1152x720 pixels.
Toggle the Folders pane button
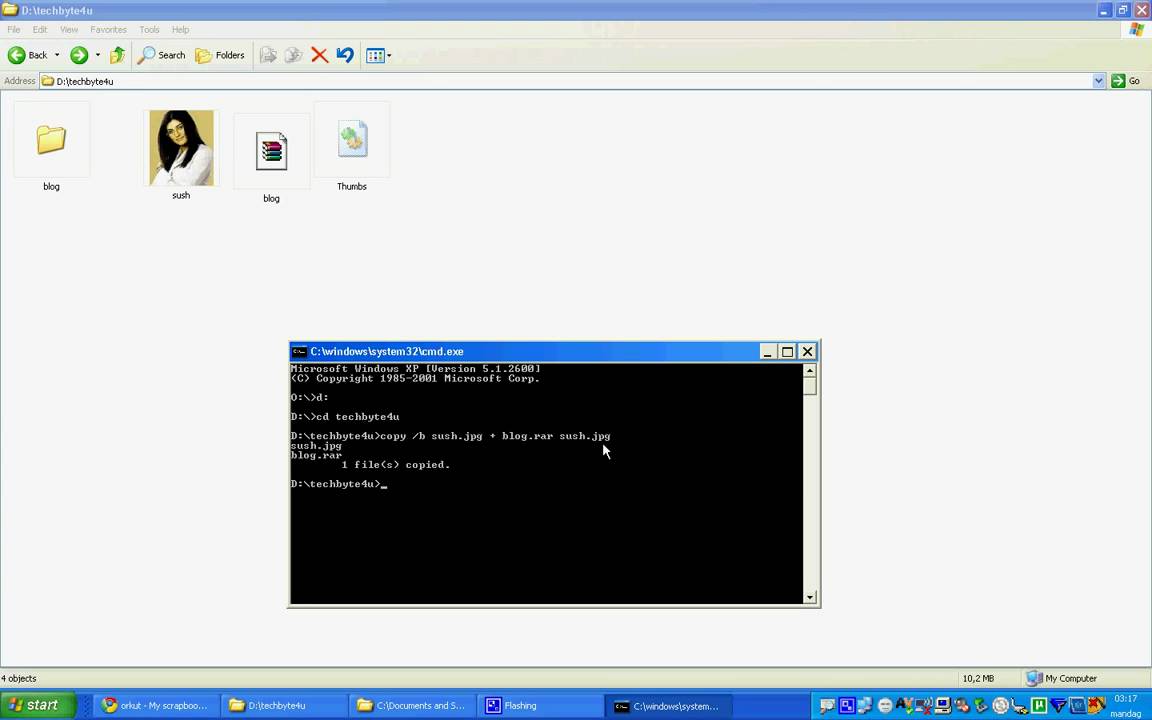tap(220, 55)
